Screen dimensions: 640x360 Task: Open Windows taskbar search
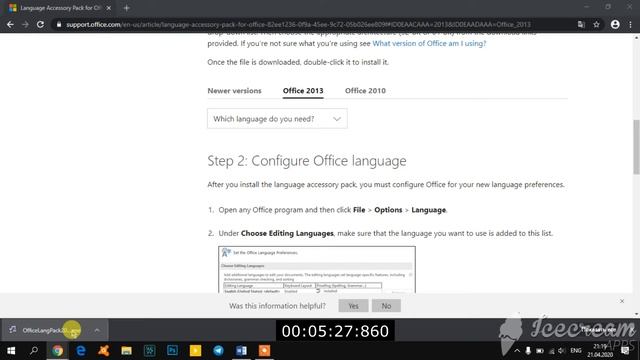tap(34, 351)
